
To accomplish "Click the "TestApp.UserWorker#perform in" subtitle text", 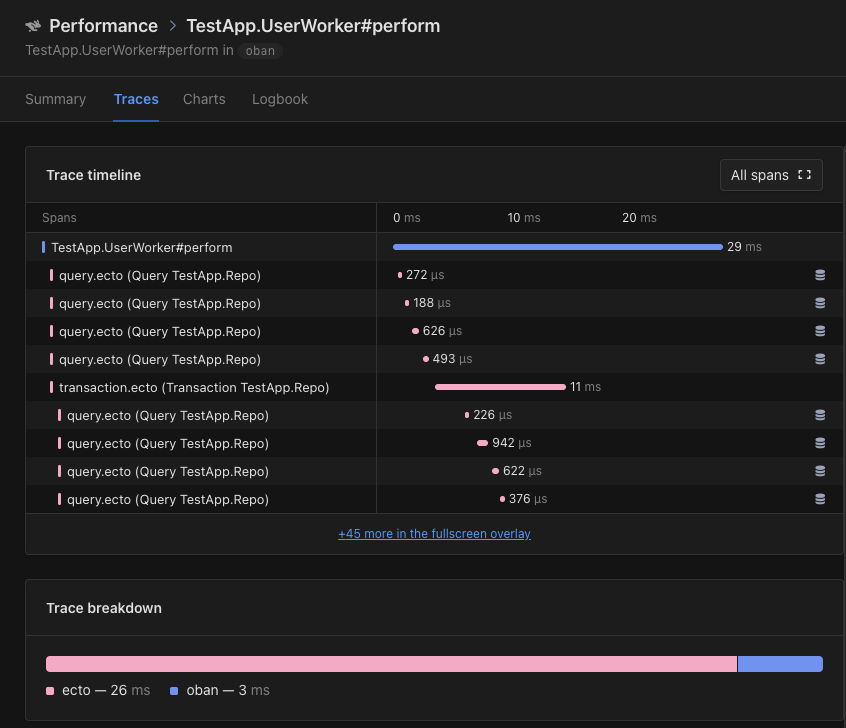I will [x=129, y=50].
